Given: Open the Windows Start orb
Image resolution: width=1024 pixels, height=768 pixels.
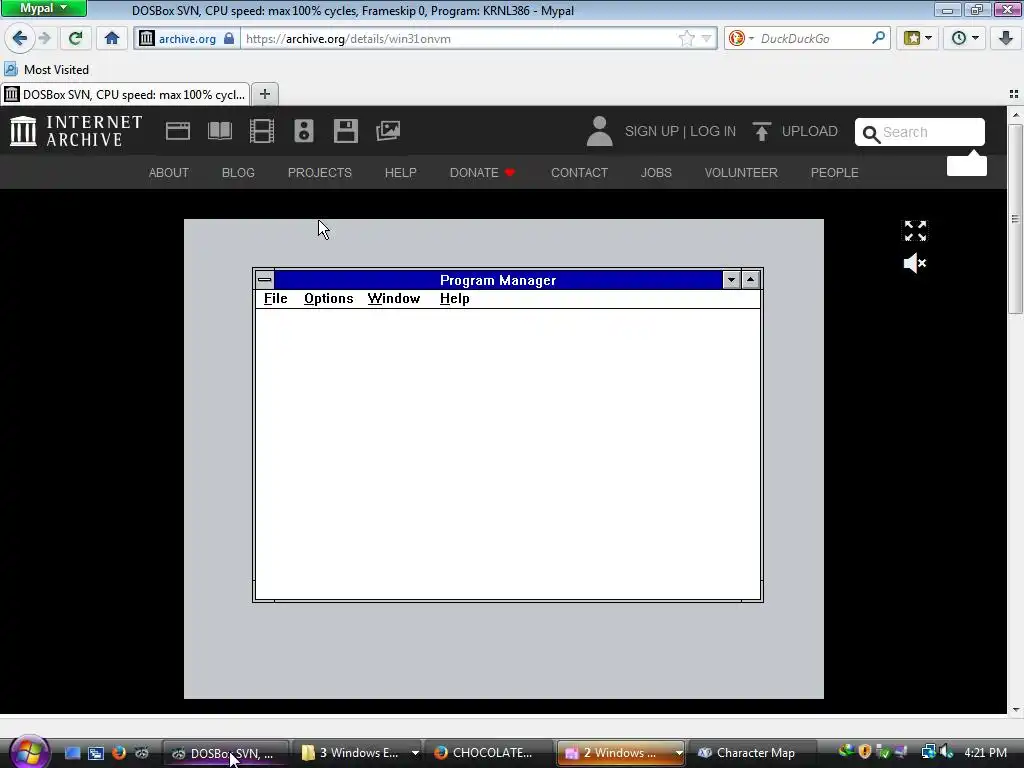Looking at the screenshot, I should coord(29,752).
